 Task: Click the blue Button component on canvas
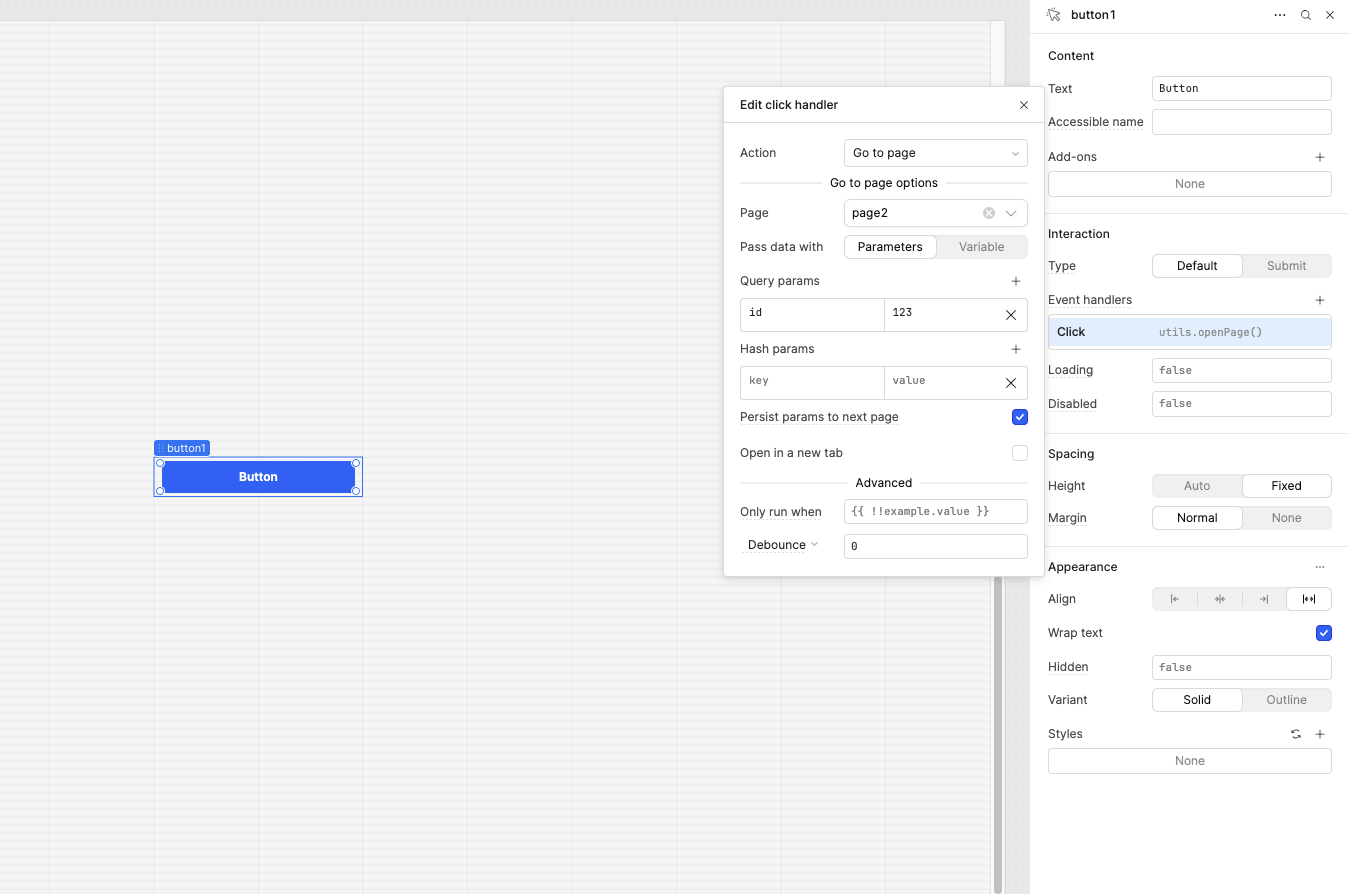click(x=258, y=477)
